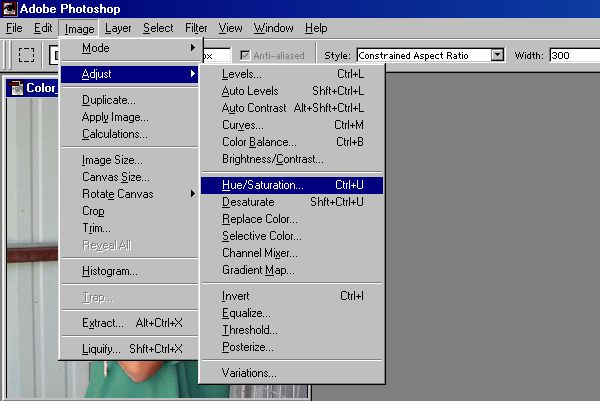Open the Levels adjustment
This screenshot has width=600, height=401.
(x=292, y=74)
